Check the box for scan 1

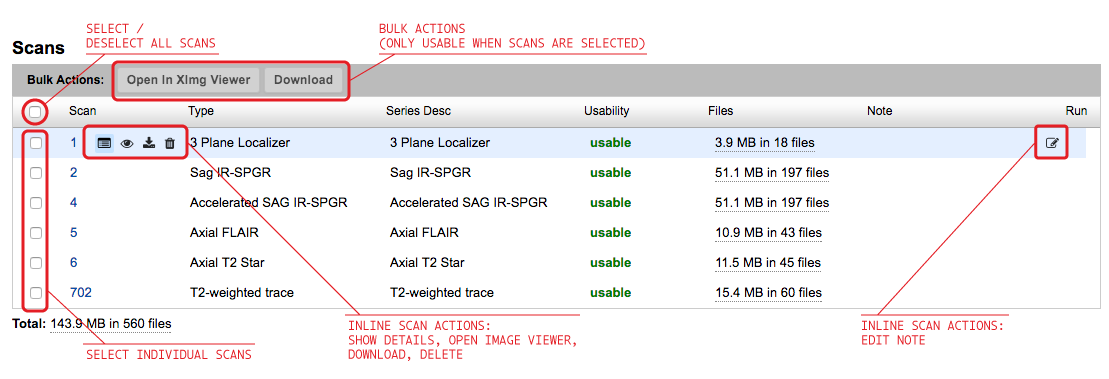point(35,143)
